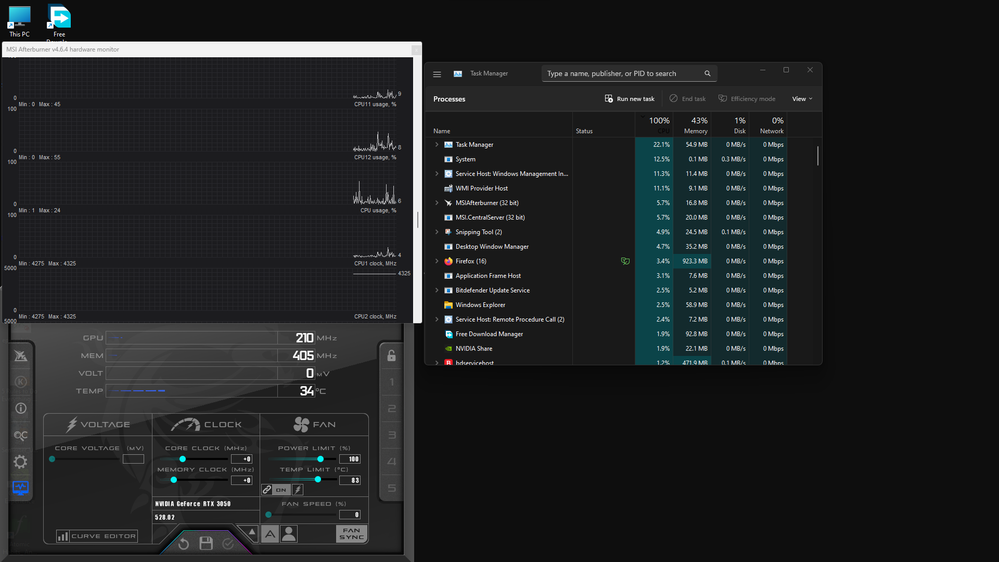Click the Voltage section lightning bolt icon

[x=72, y=424]
